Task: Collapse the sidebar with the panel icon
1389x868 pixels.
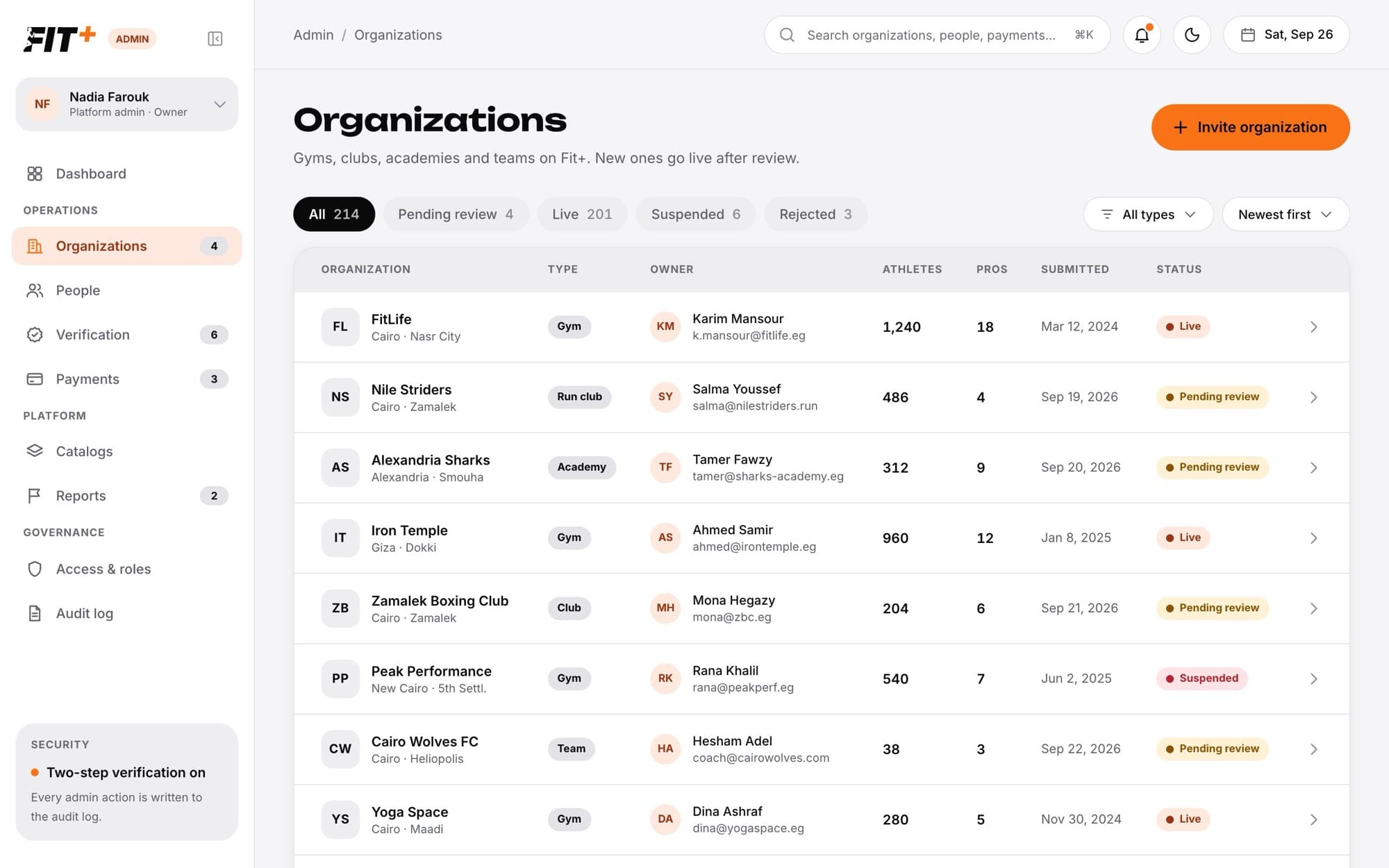Action: tap(215, 38)
